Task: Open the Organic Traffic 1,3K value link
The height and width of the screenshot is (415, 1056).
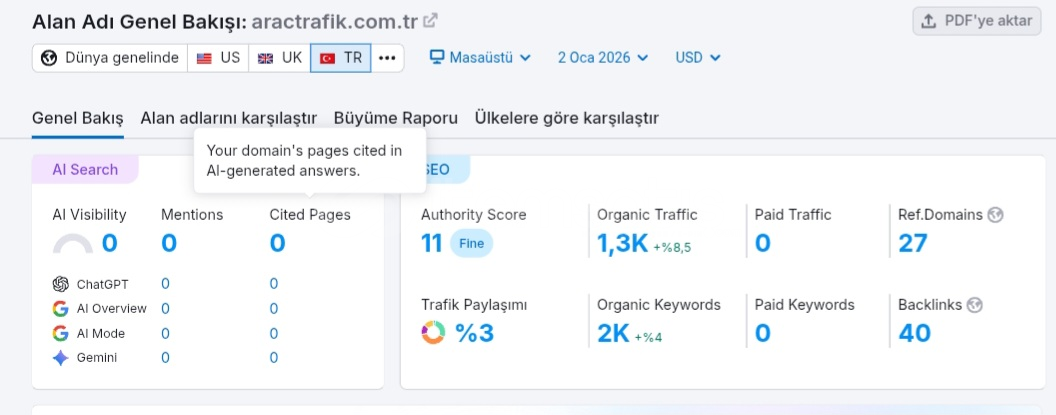Action: click(622, 243)
